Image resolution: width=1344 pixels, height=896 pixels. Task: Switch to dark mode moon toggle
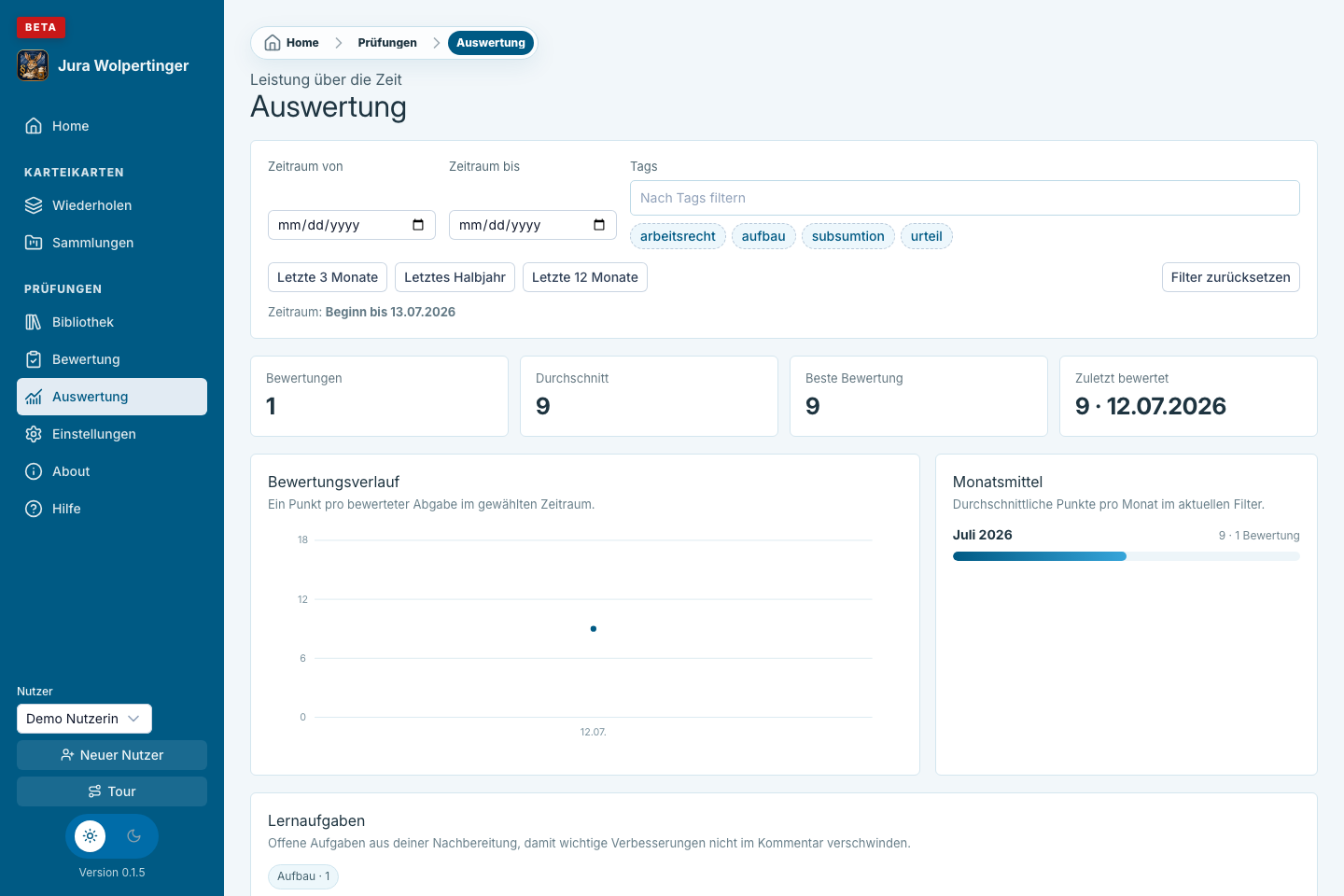point(133,836)
